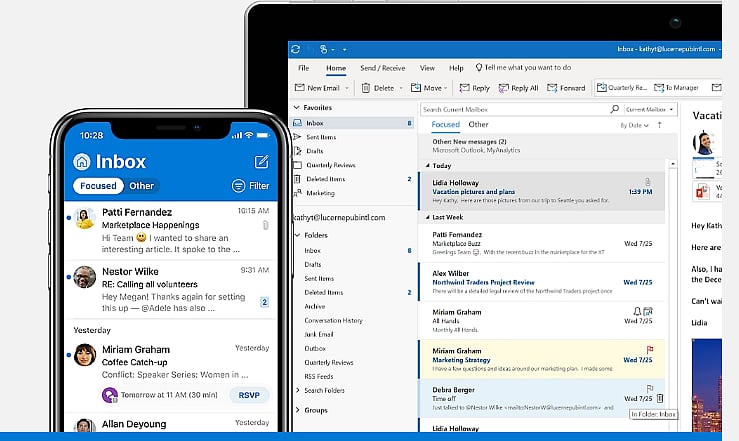This screenshot has height=441, width=739.
Task: Click the Reply All toolbar icon
Action: pyautogui.click(x=501, y=88)
